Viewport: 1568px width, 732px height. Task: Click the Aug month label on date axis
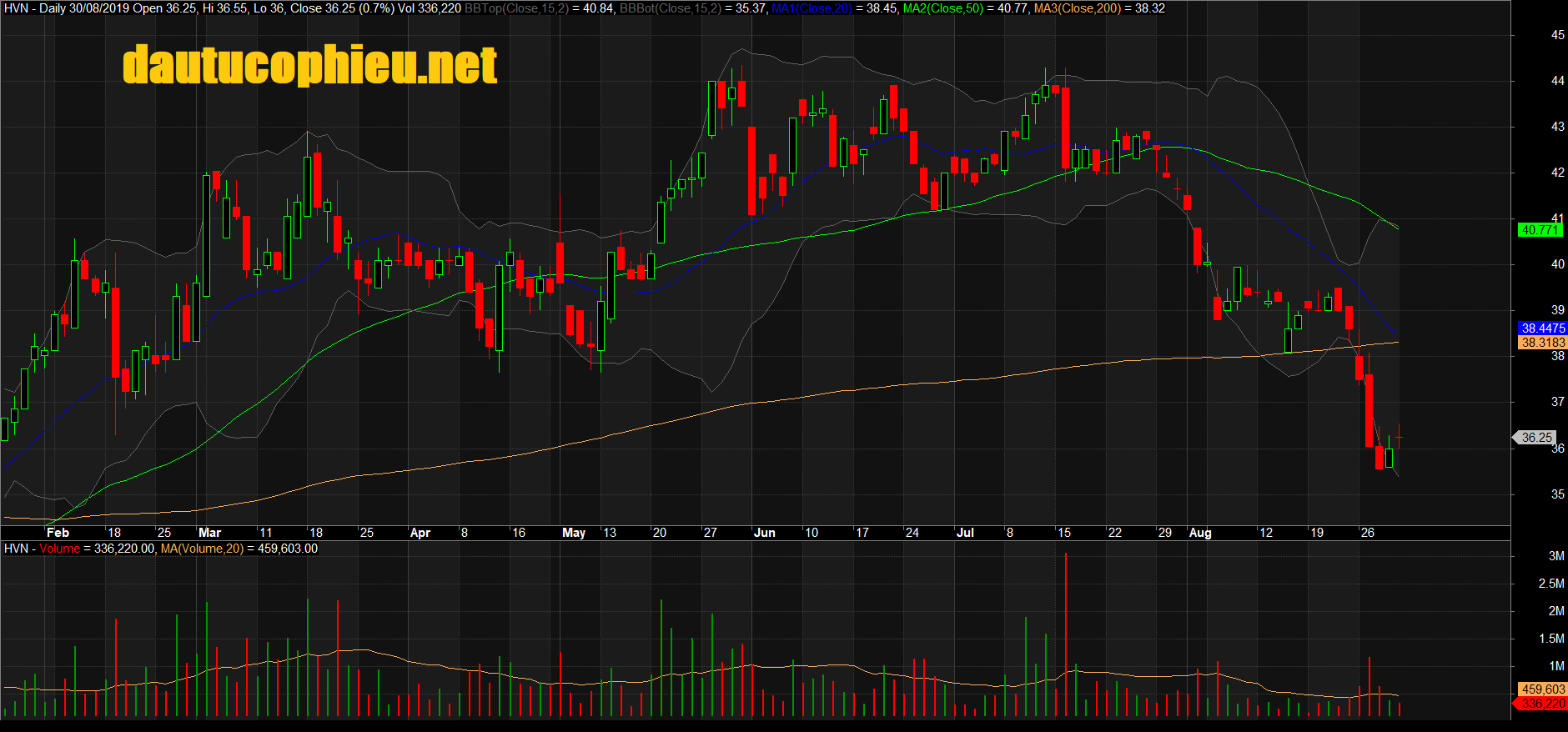(1200, 533)
